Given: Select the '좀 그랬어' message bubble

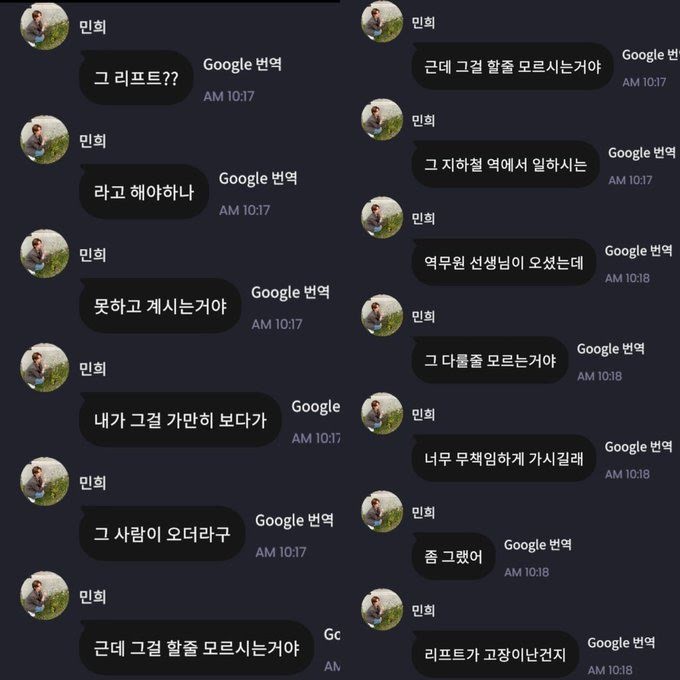Looking at the screenshot, I should (453, 556).
